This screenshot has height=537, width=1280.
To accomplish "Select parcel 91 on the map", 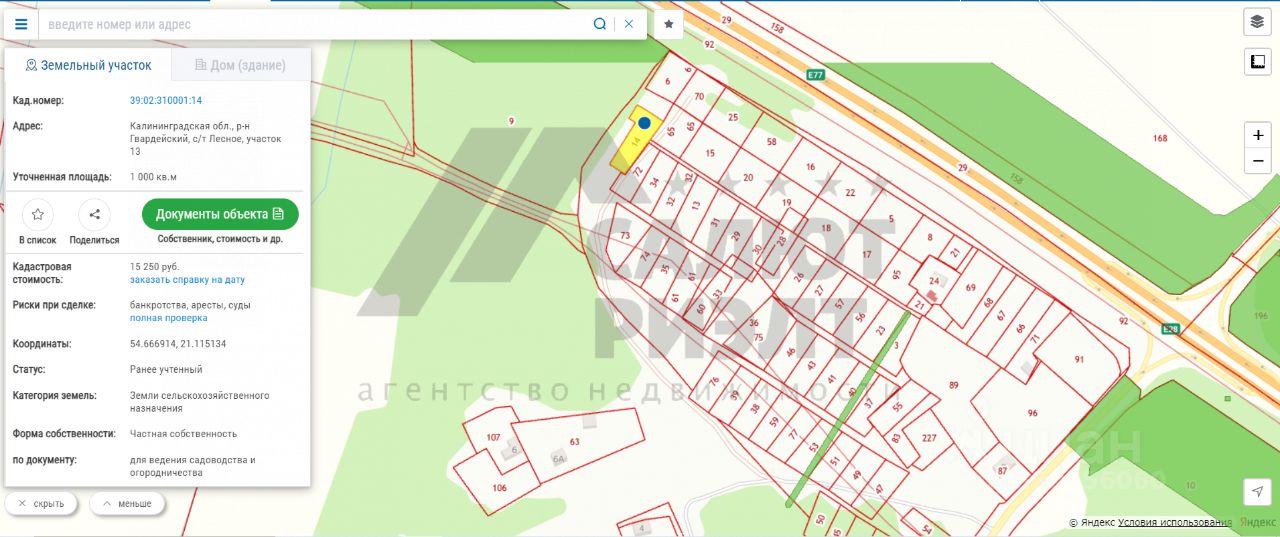I will tap(1079, 359).
